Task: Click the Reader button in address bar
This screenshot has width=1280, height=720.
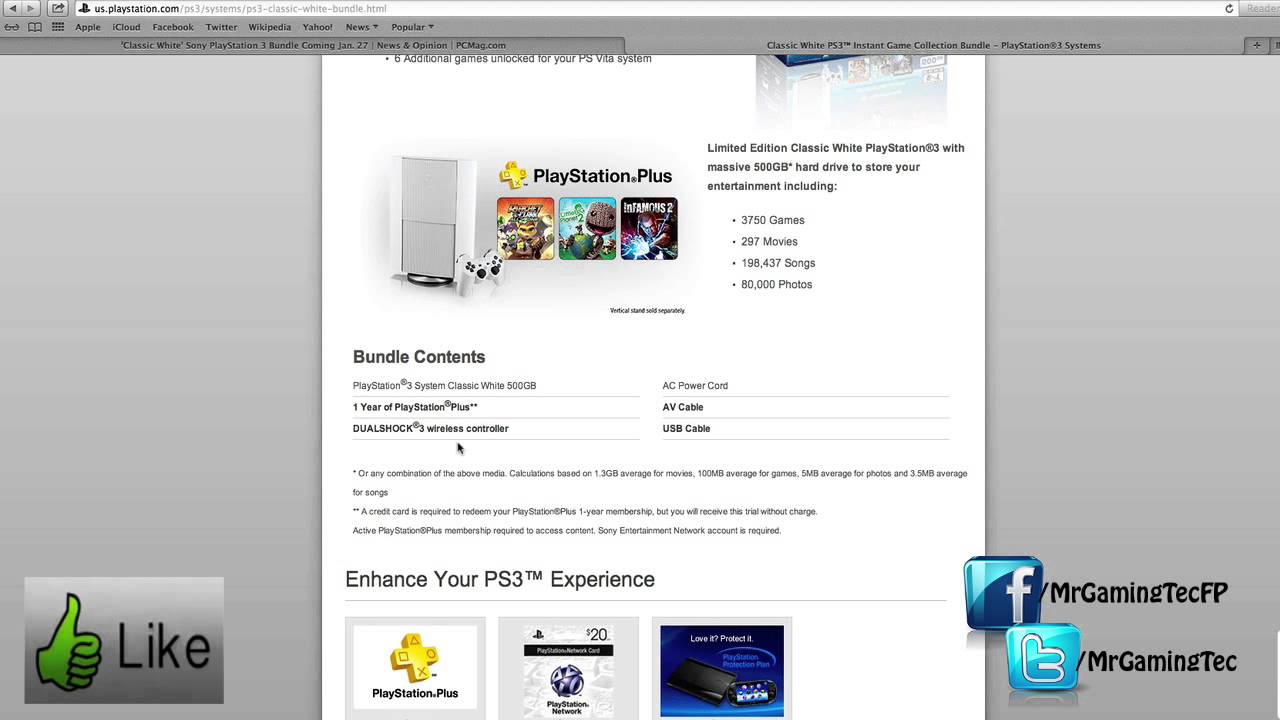Action: (x=1262, y=8)
